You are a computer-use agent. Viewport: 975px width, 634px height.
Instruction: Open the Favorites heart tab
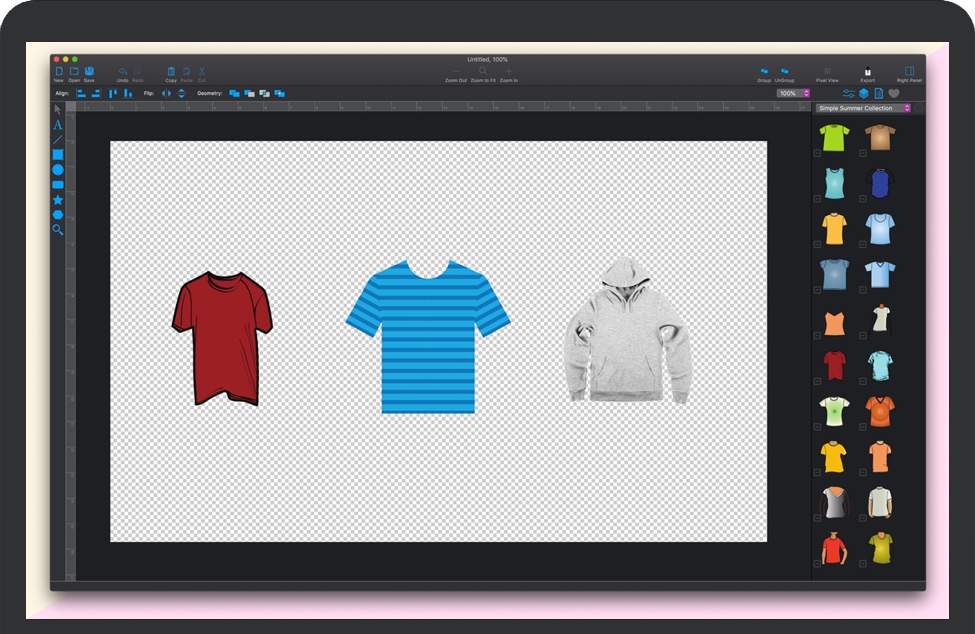point(894,93)
